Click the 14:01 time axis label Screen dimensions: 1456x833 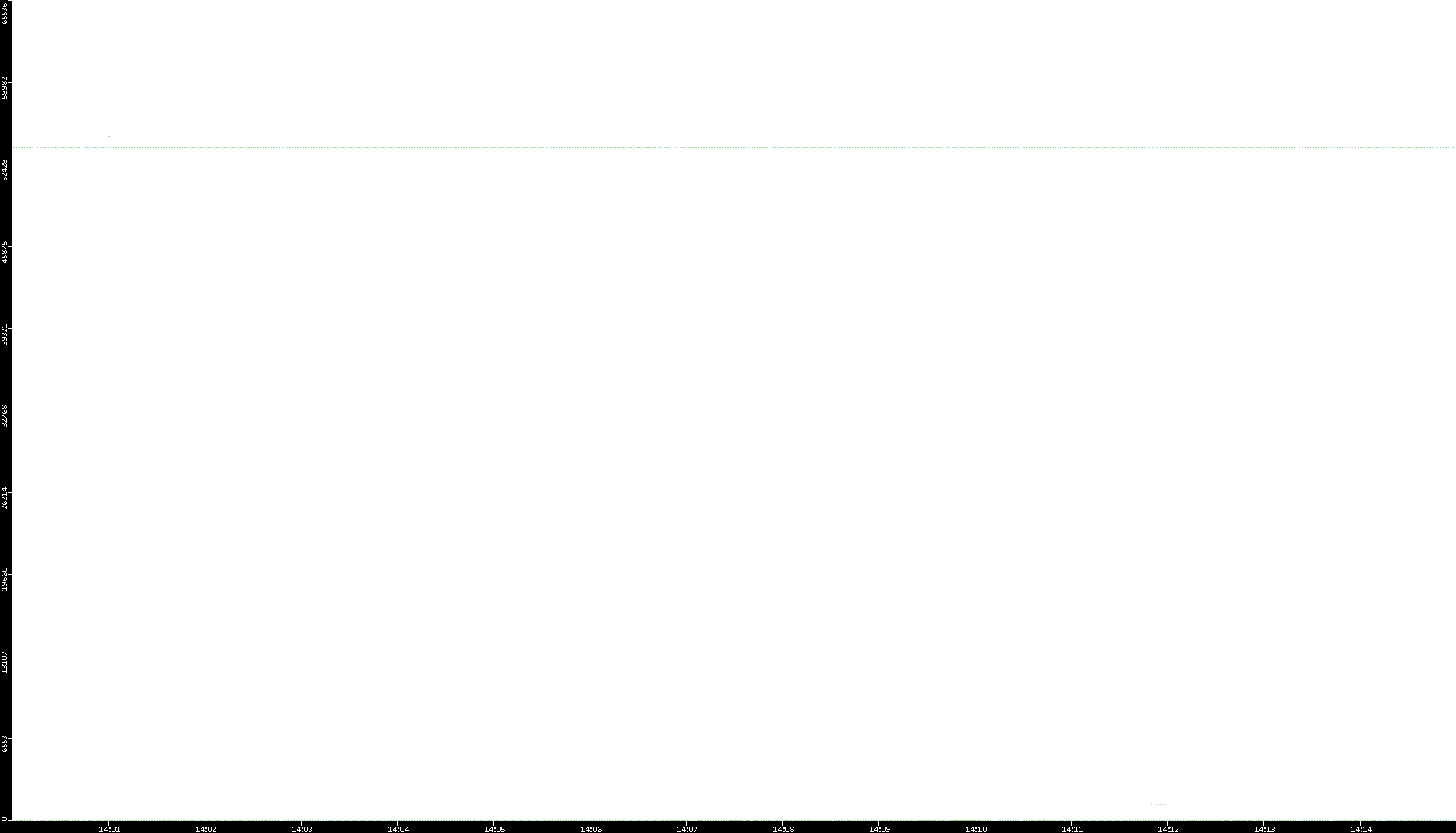point(109,829)
